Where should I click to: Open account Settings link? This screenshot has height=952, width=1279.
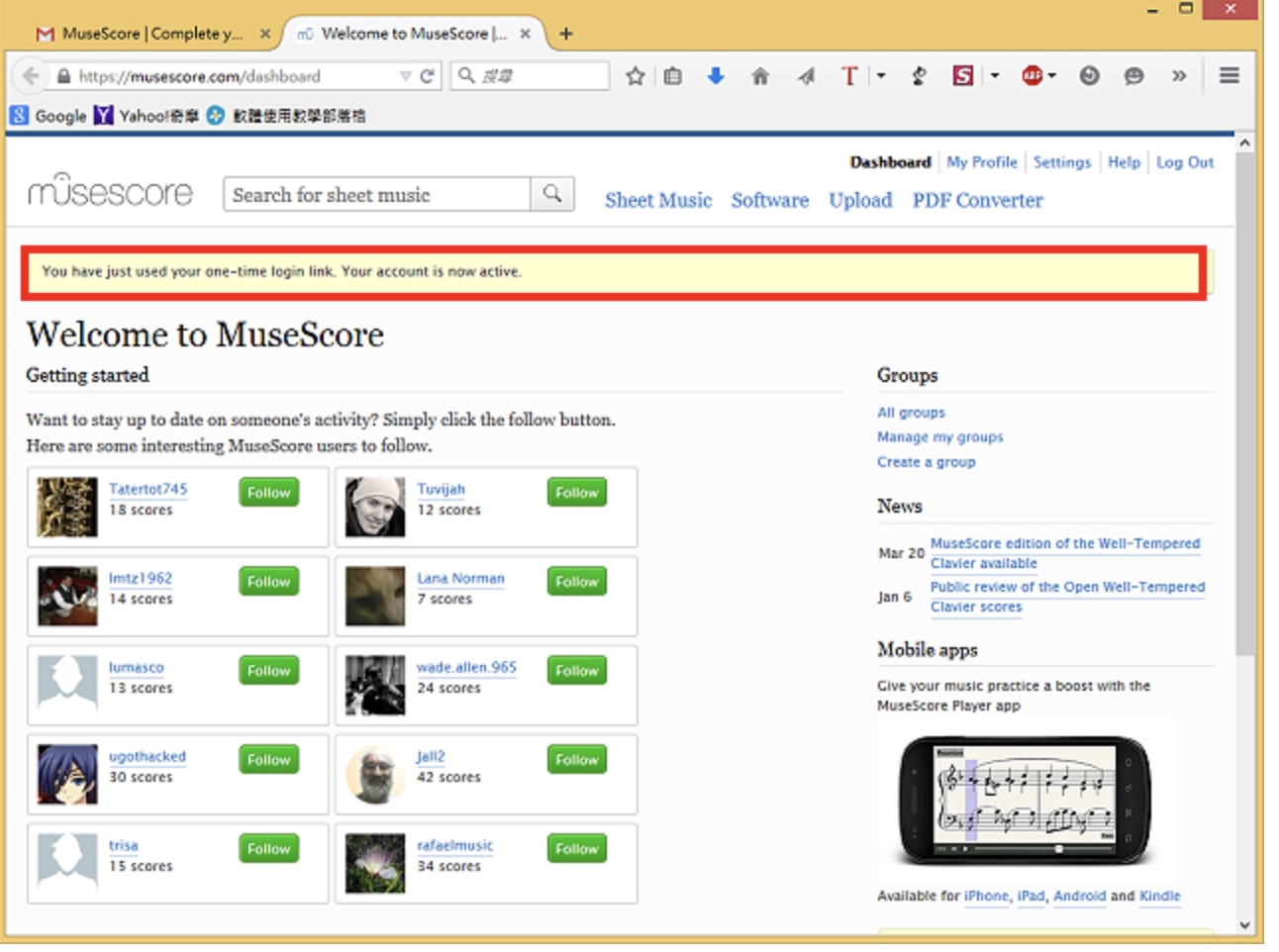1062,162
